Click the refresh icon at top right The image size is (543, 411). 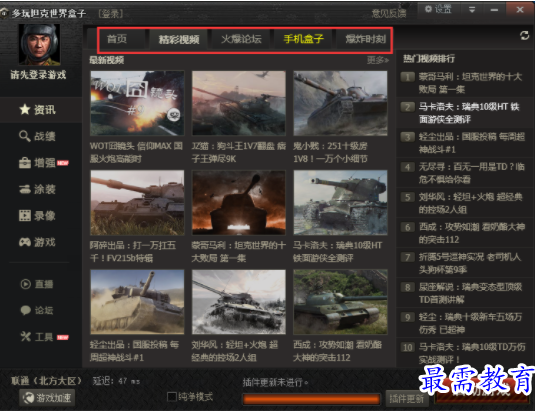pos(524,36)
